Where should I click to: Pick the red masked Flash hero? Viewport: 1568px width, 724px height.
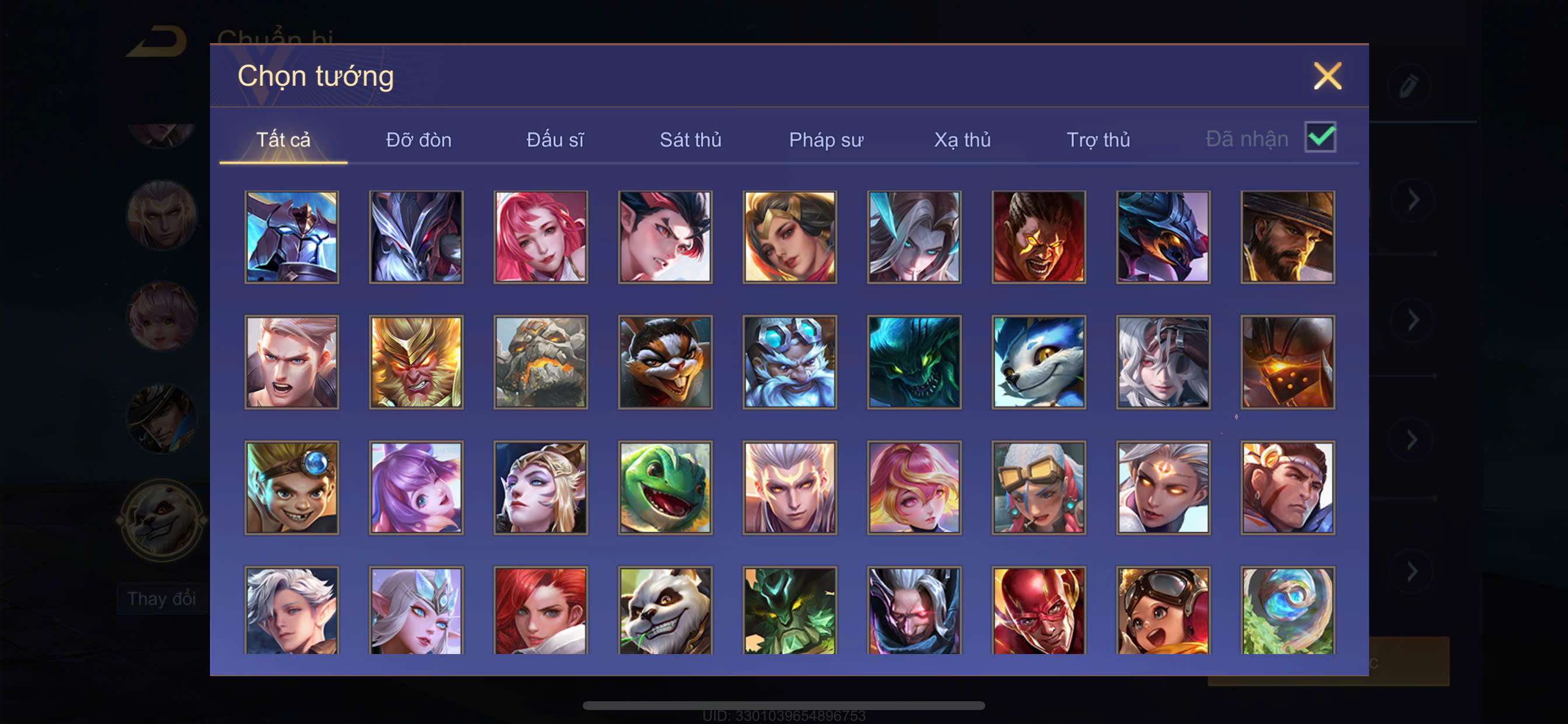[1038, 610]
